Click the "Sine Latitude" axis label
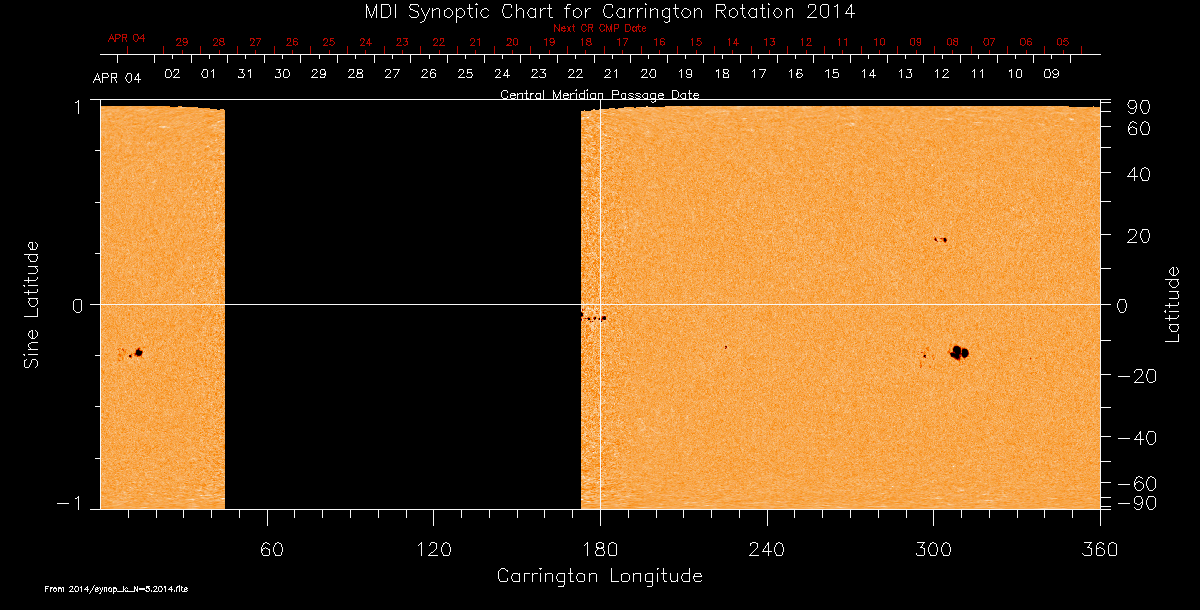Screen dimensions: 1200x610 31,304
